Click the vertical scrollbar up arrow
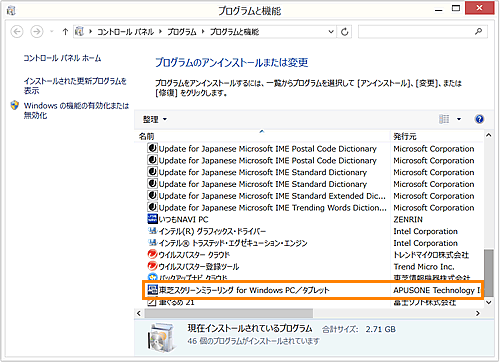 [x=489, y=135]
